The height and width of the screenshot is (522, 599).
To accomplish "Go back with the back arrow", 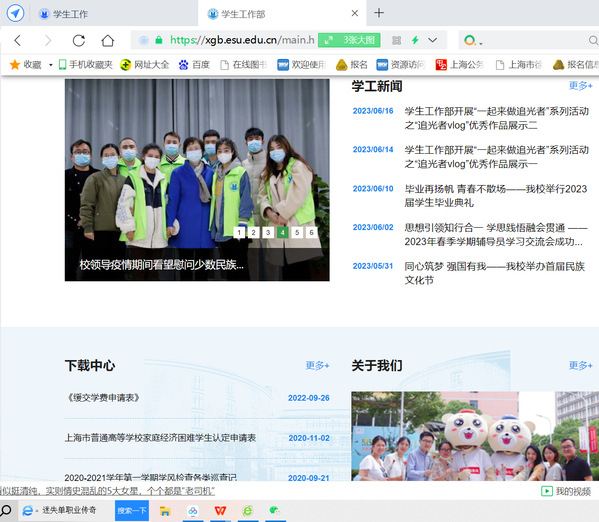I will pos(18,40).
